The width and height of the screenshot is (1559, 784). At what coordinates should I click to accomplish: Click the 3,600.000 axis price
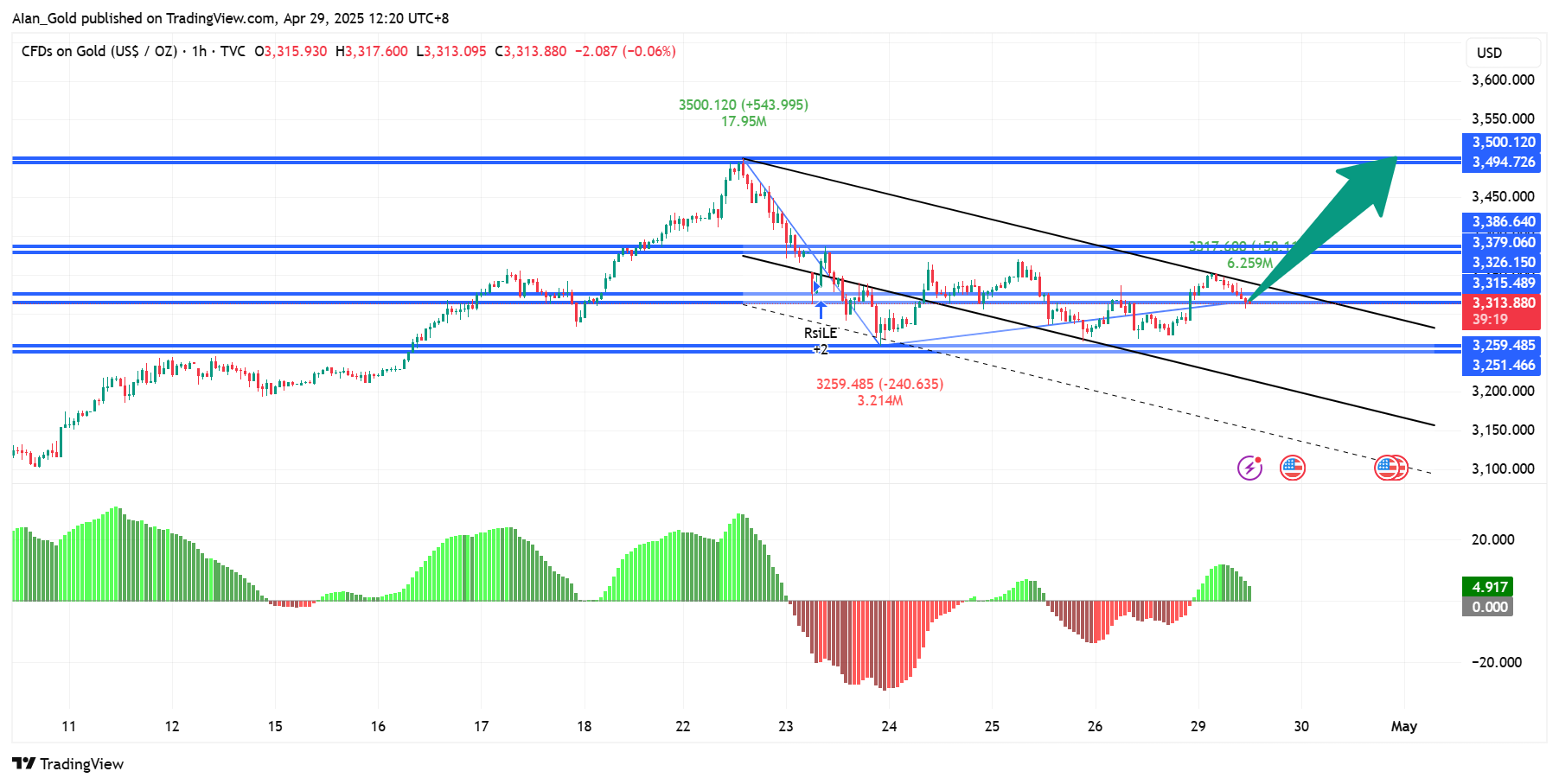[x=1503, y=80]
